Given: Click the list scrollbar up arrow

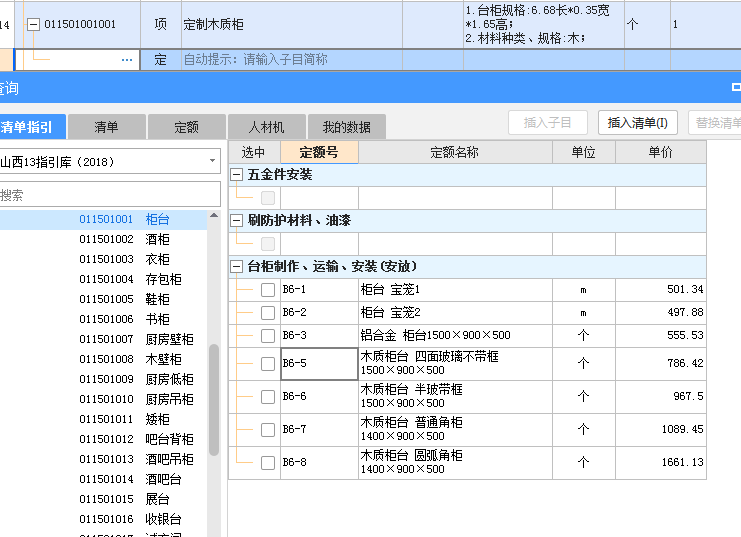Looking at the screenshot, I should click(214, 216).
